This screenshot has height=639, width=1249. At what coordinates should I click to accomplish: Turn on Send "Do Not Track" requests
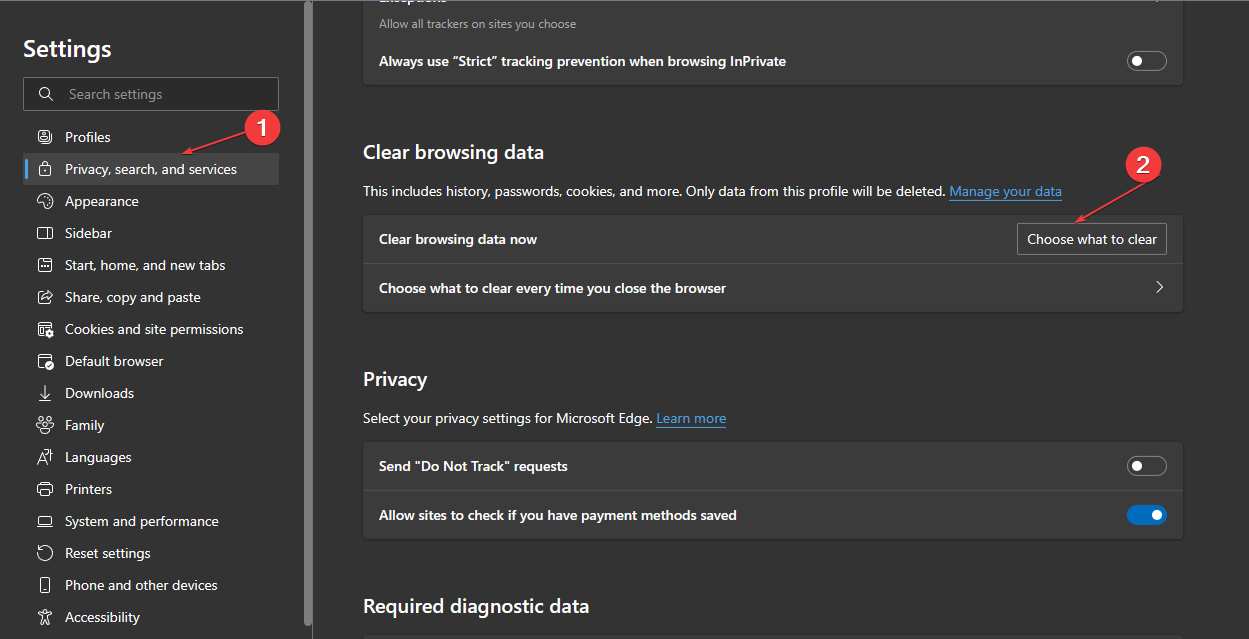1146,466
